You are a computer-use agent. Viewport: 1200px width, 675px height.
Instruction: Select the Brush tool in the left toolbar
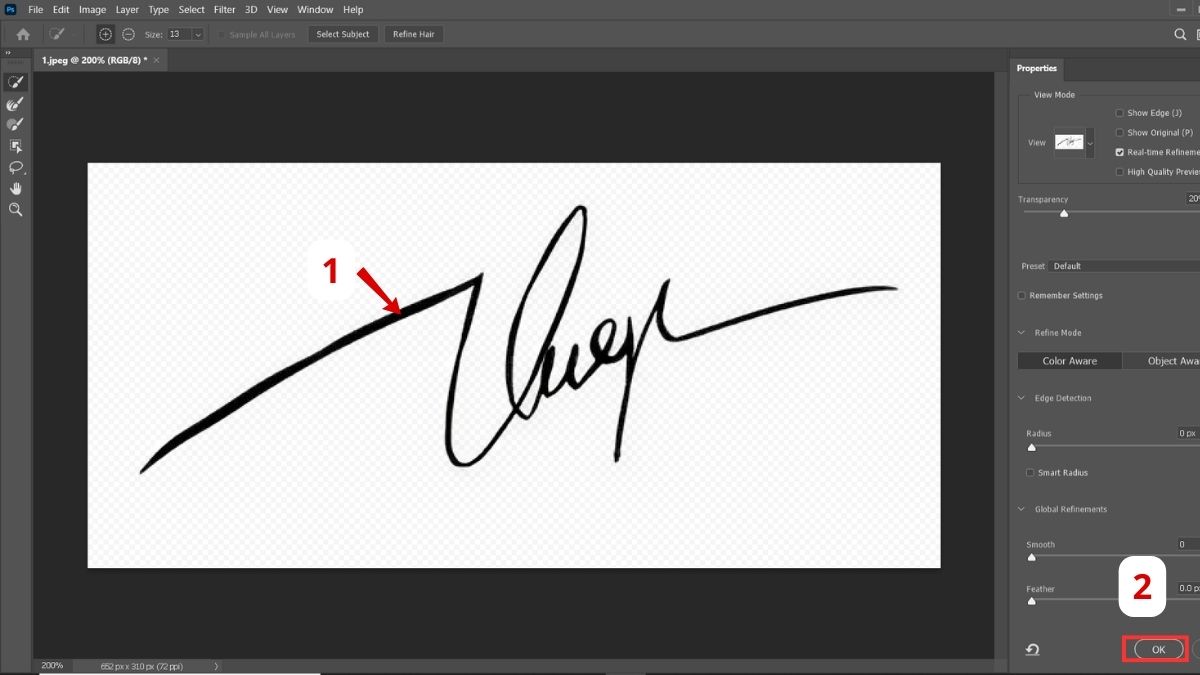(x=14, y=124)
